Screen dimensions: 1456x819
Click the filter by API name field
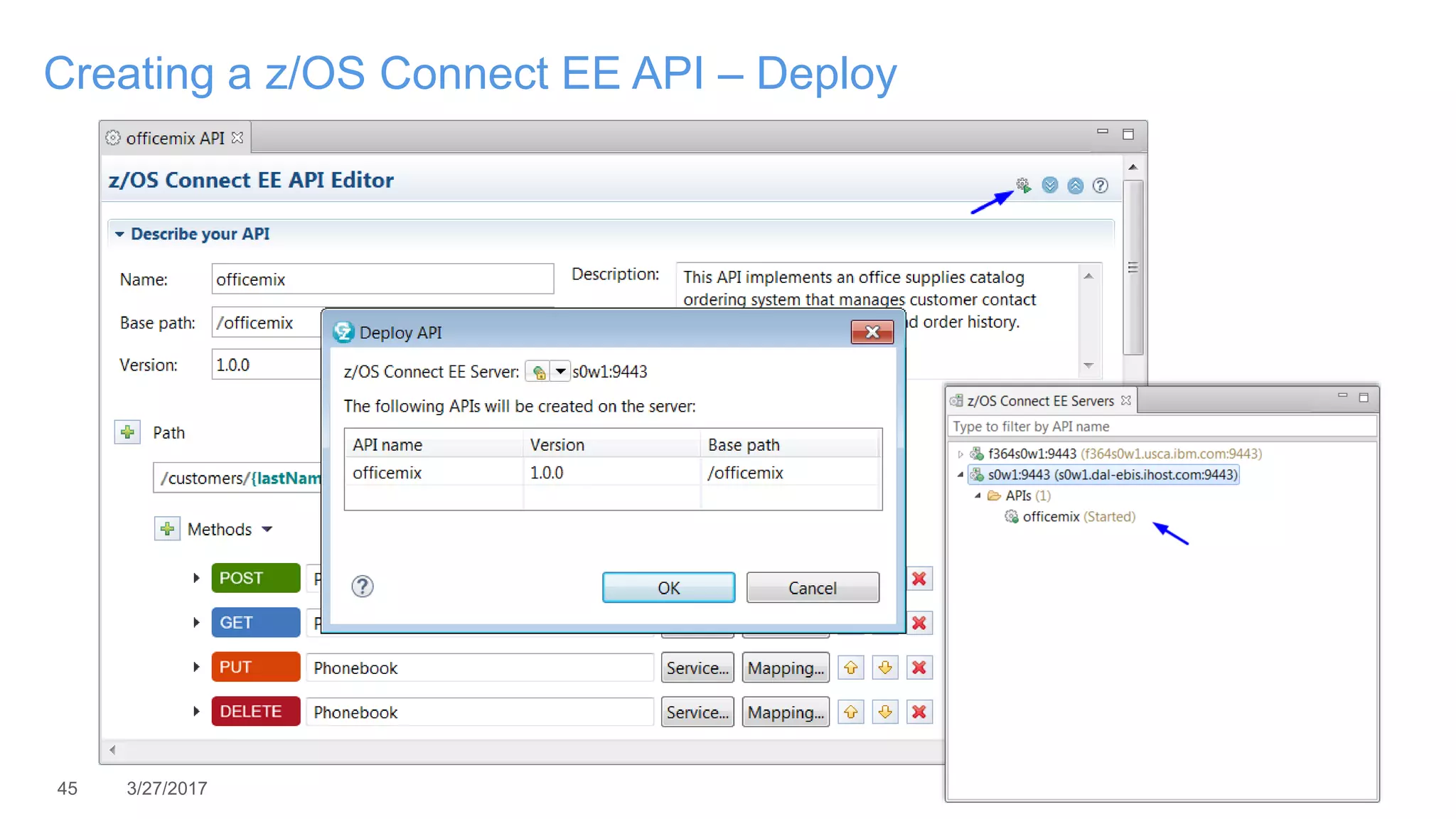pyautogui.click(x=1162, y=427)
